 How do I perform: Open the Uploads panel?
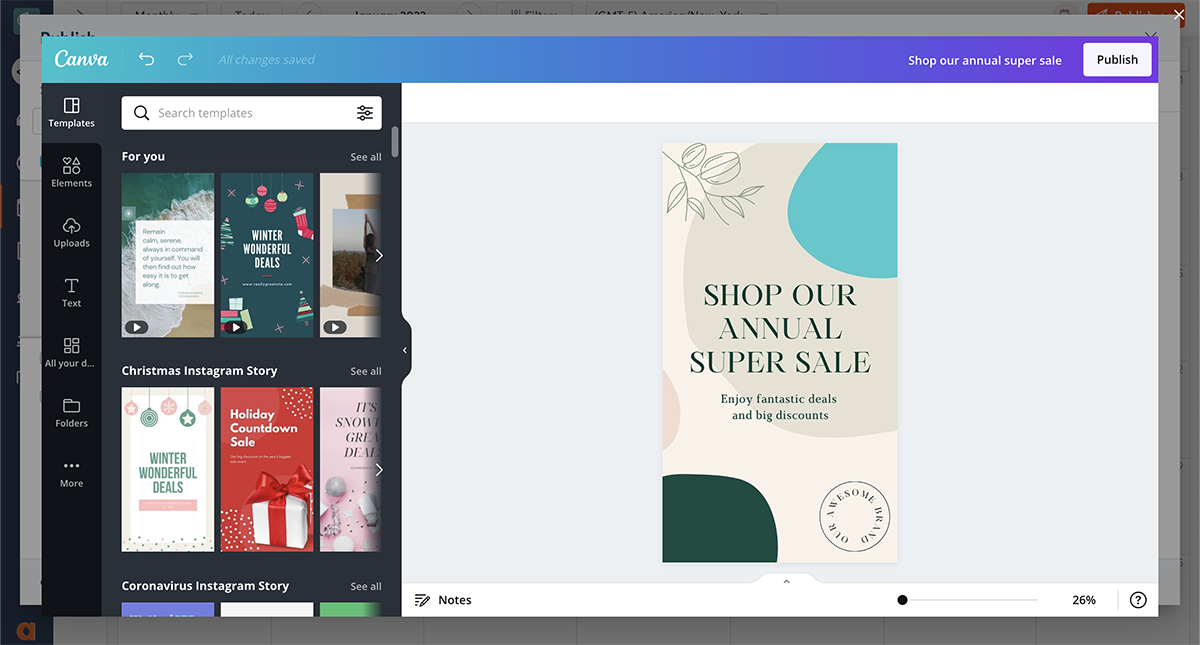[x=71, y=232]
